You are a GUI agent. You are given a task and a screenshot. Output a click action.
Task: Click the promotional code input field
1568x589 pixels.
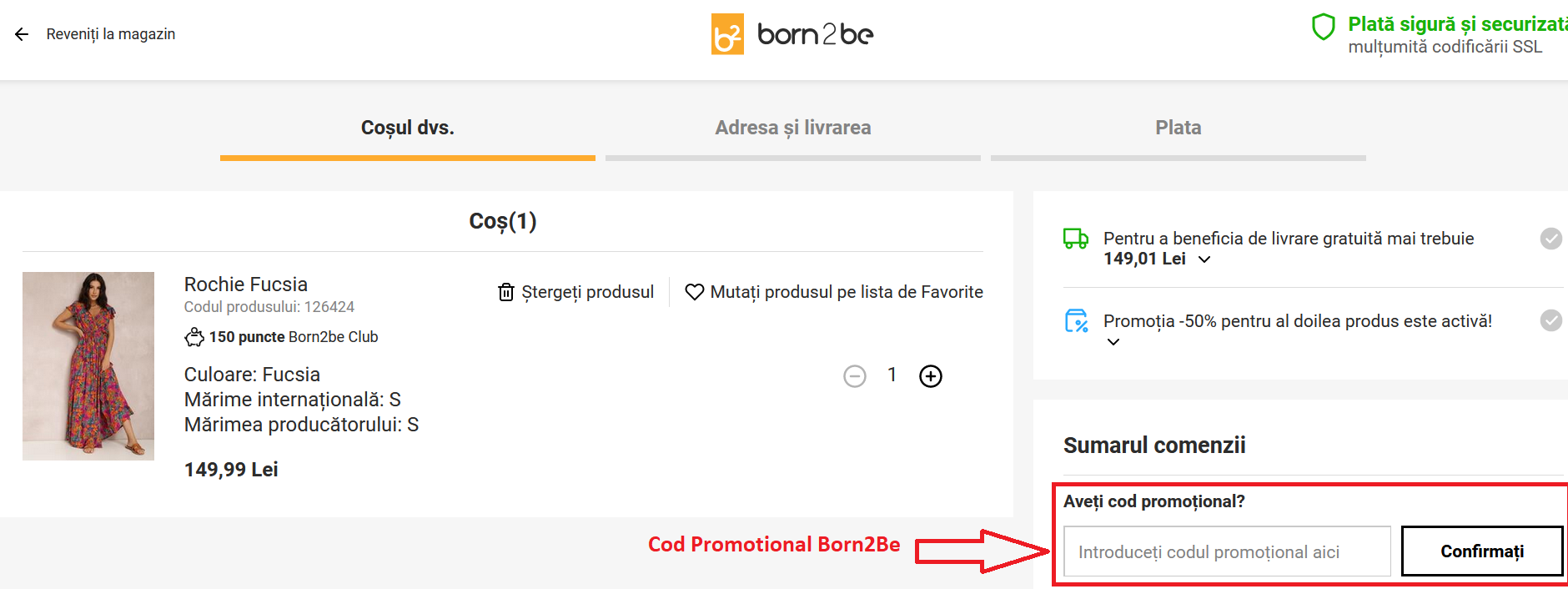coord(1227,551)
